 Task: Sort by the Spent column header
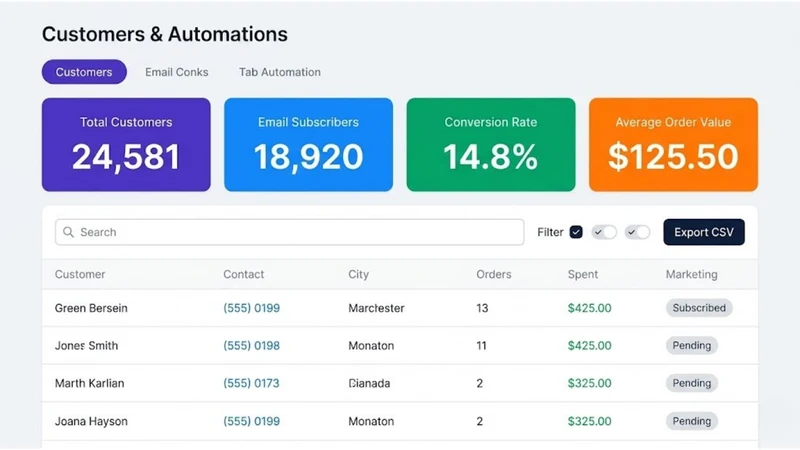(x=583, y=274)
